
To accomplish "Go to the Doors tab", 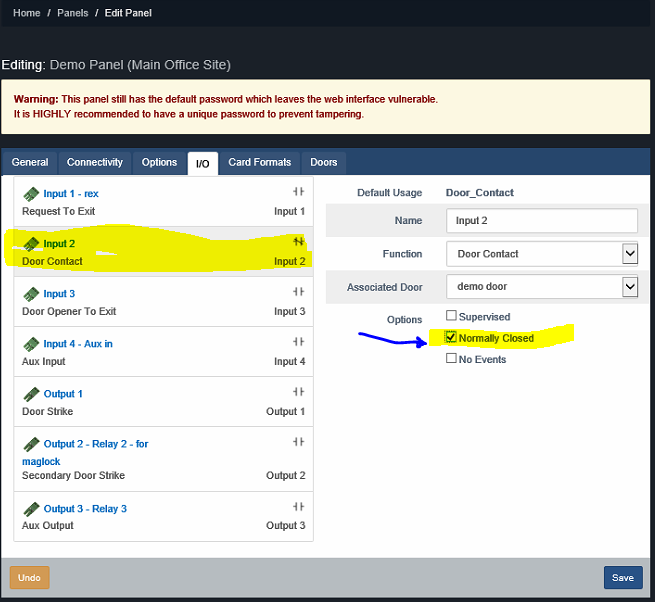I will click(323, 162).
